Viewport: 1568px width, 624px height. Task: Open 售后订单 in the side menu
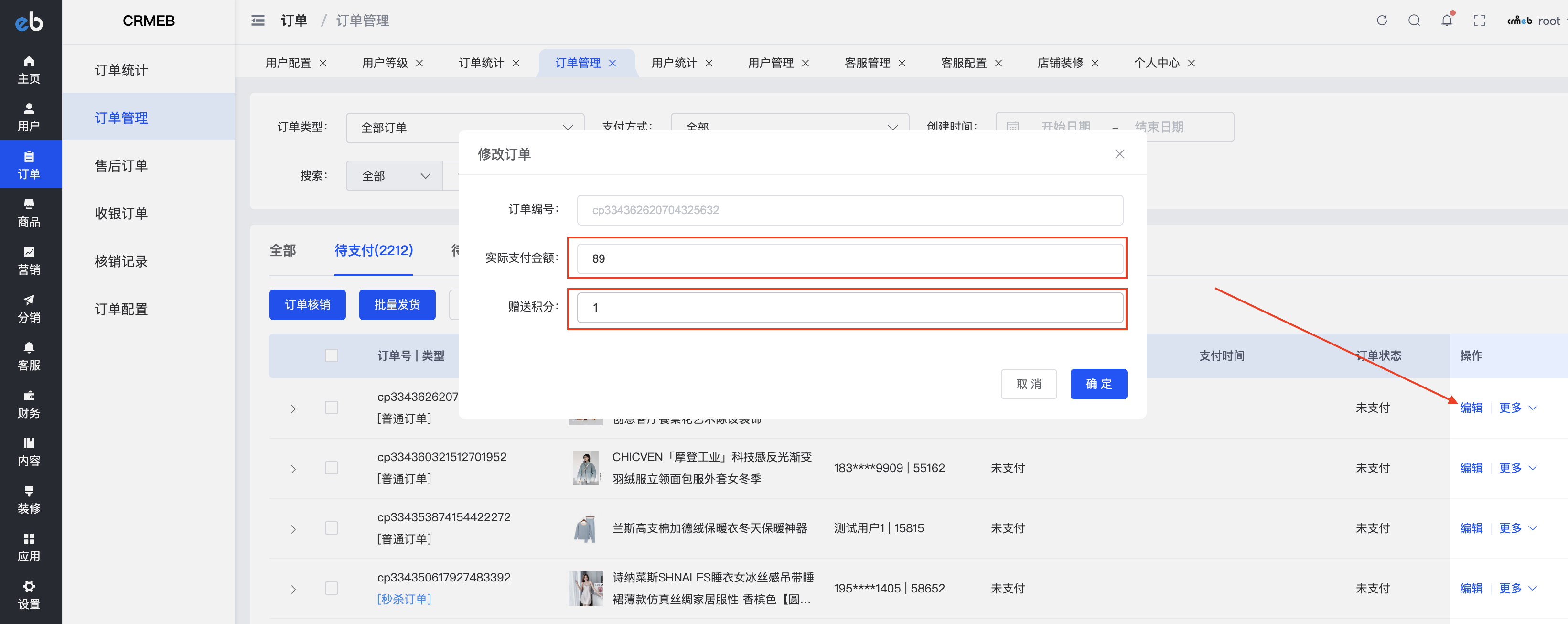point(121,166)
